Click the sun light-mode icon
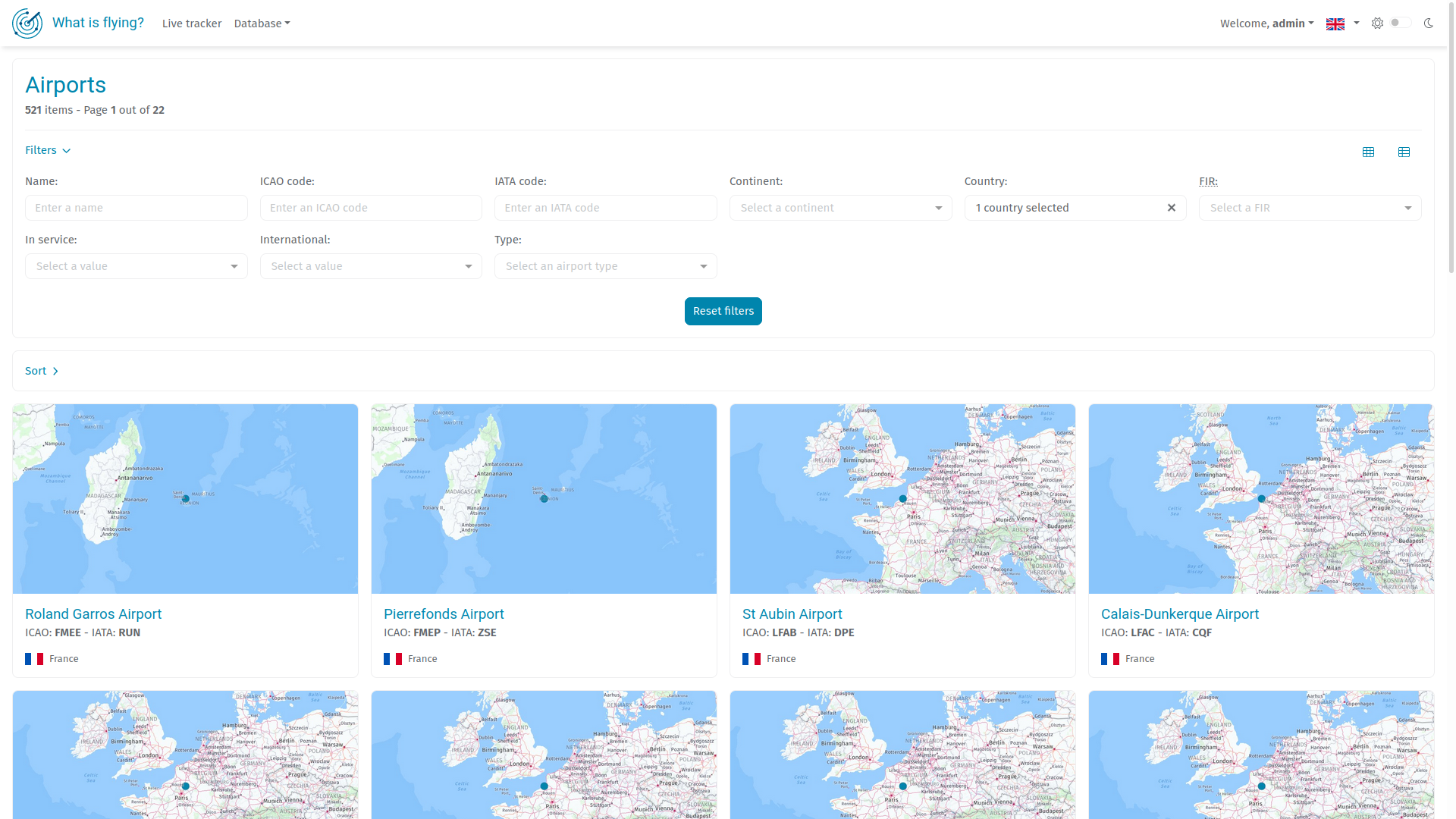This screenshot has width=1456, height=819. point(1377,24)
